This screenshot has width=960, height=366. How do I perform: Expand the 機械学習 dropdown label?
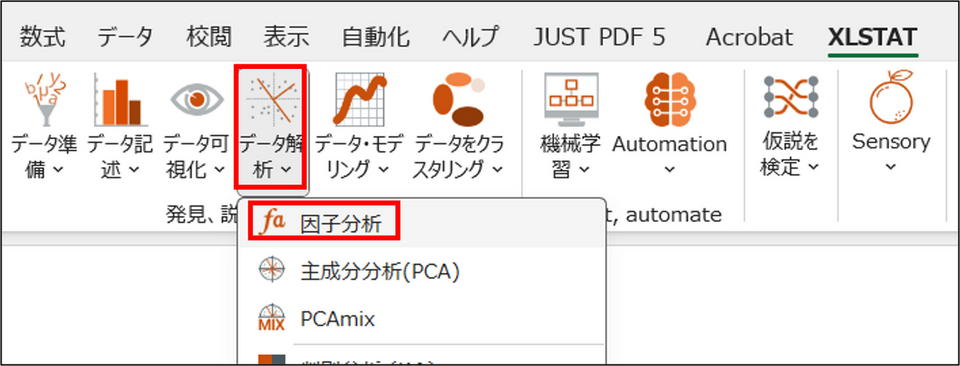point(570,157)
